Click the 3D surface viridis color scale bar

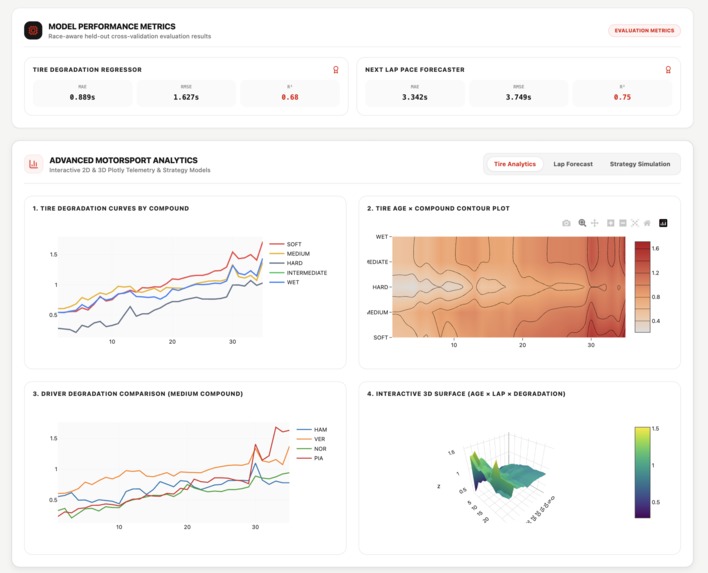coord(643,472)
